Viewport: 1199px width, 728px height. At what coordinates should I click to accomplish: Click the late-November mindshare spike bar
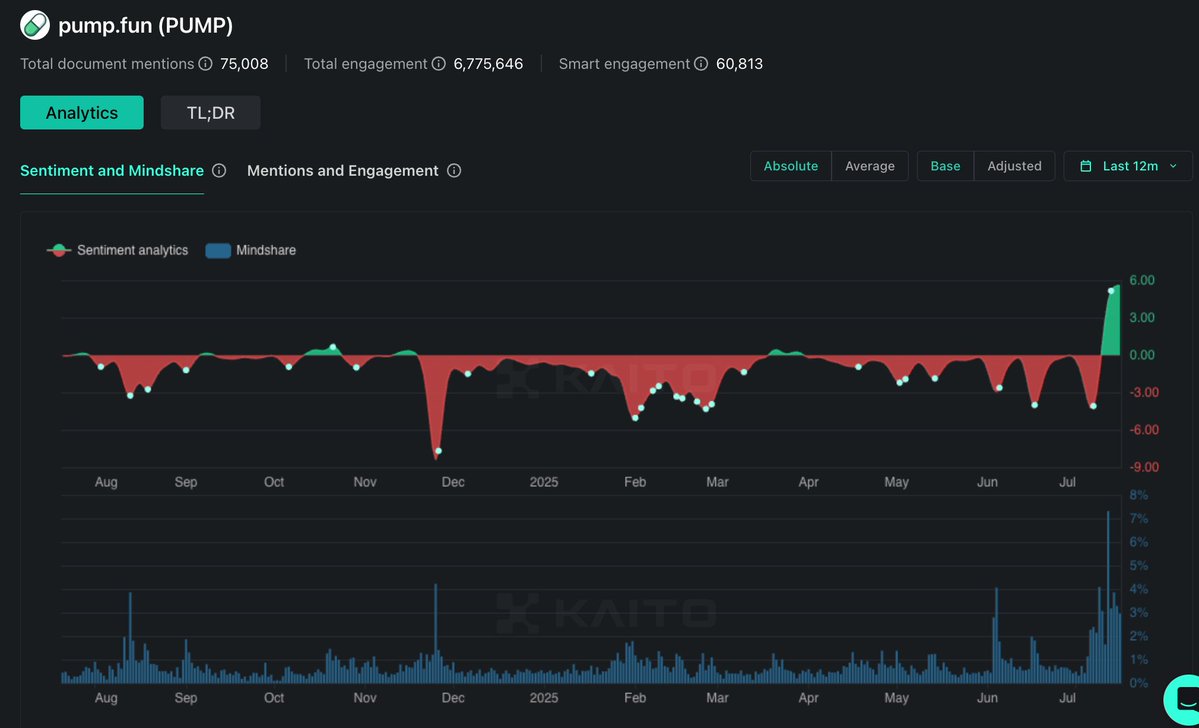click(435, 634)
